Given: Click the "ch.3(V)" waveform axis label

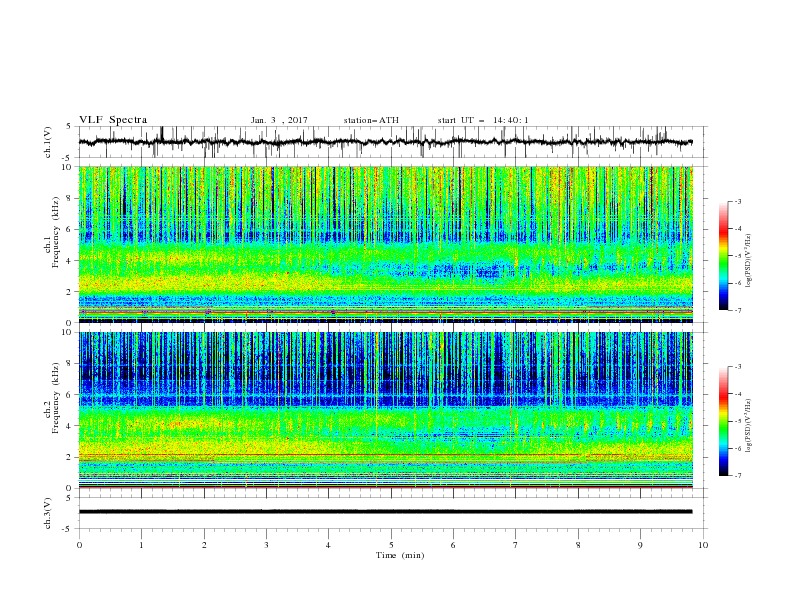Looking at the screenshot, I should click(47, 513).
